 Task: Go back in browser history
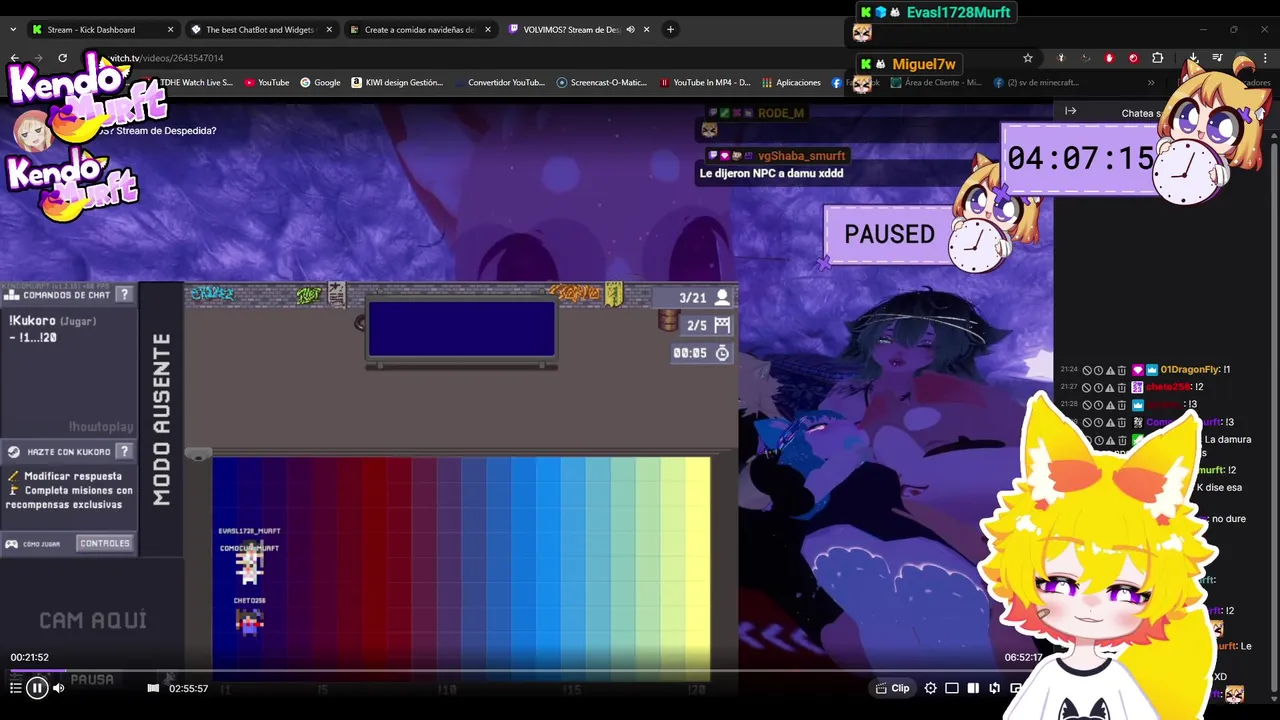(x=14, y=58)
